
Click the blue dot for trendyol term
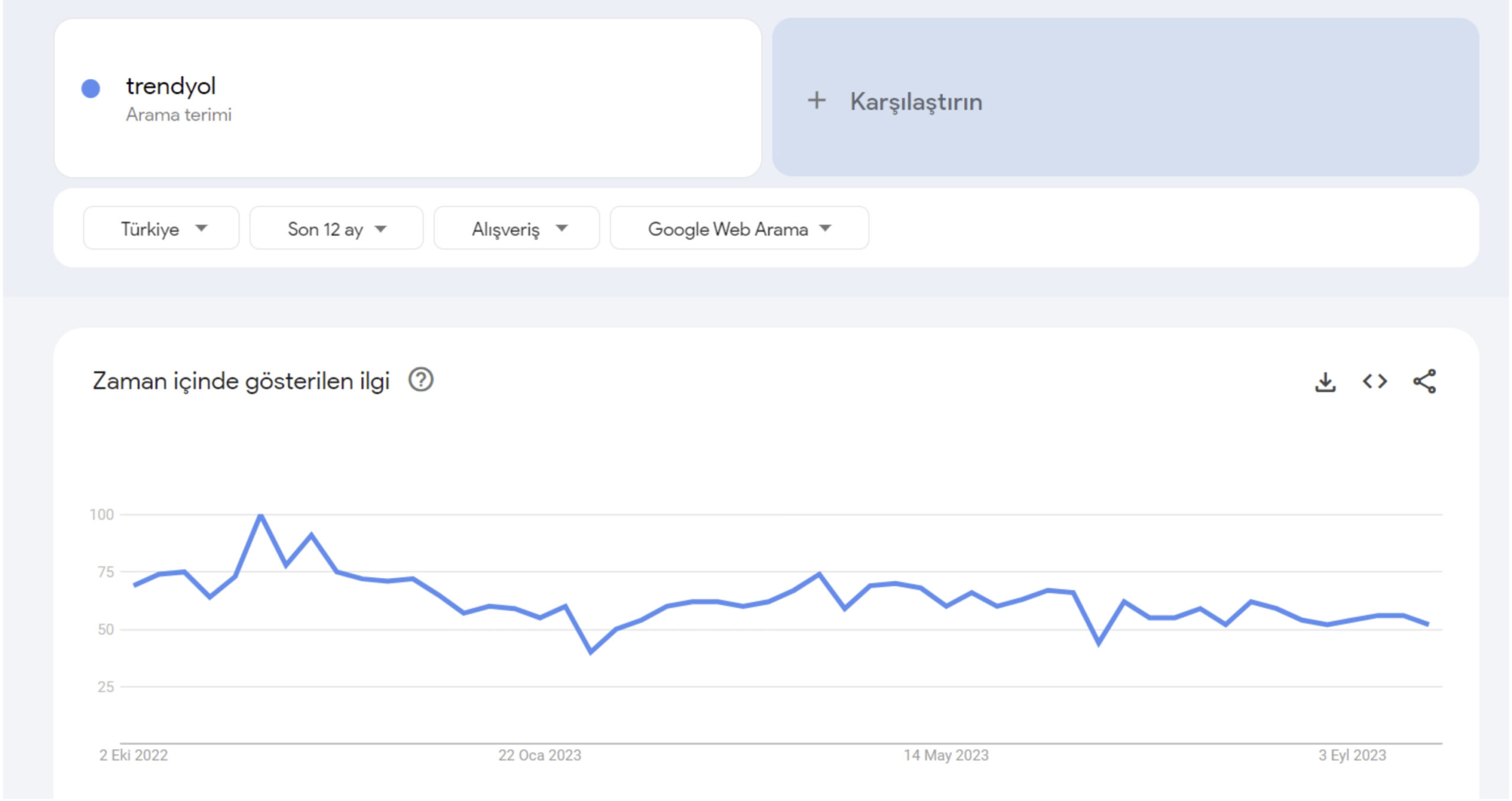[x=90, y=89]
